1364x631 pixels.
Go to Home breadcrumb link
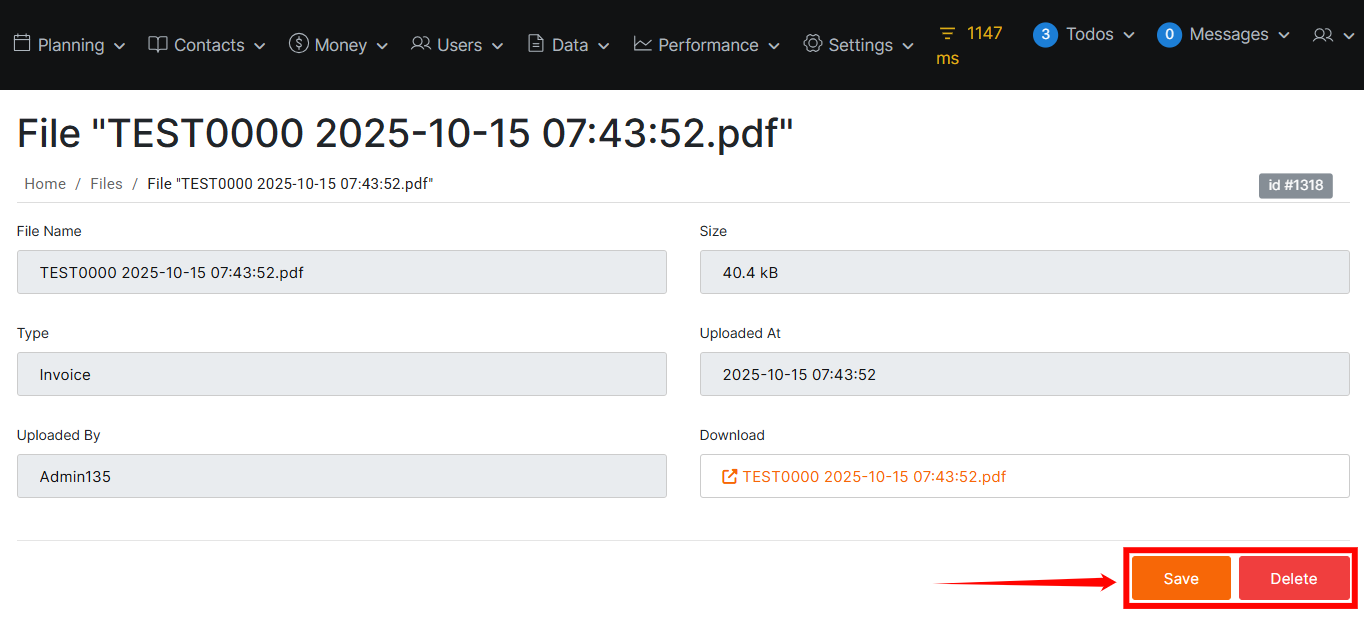tap(45, 184)
